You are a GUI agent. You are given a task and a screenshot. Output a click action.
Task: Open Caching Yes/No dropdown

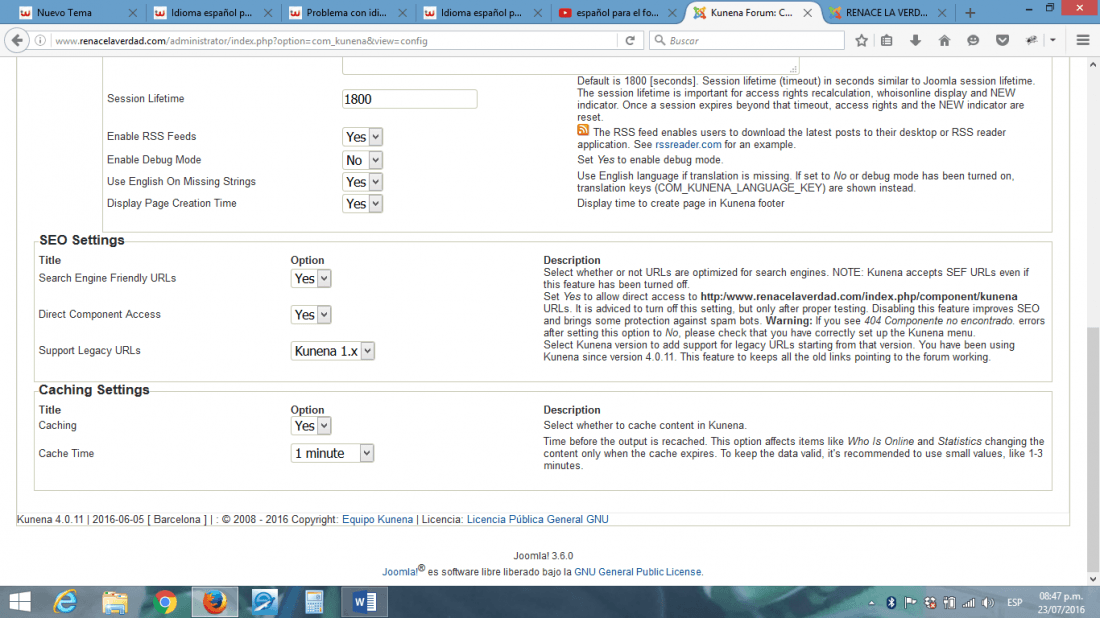(x=311, y=426)
